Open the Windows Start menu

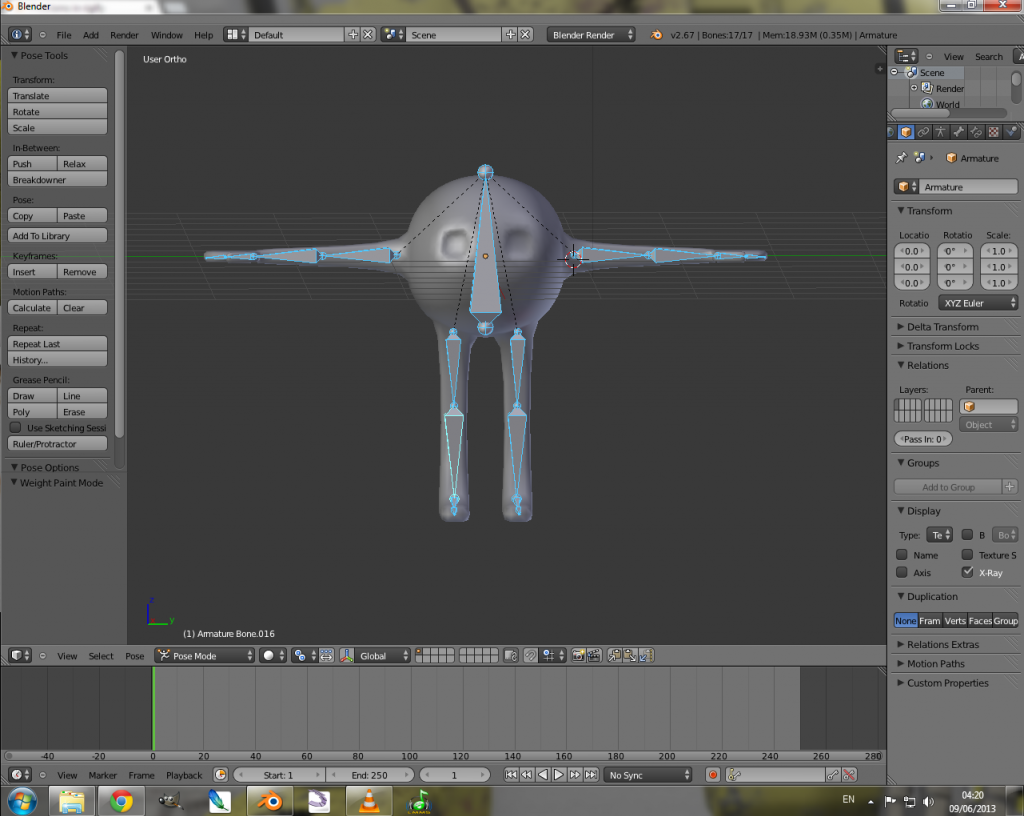[22, 801]
